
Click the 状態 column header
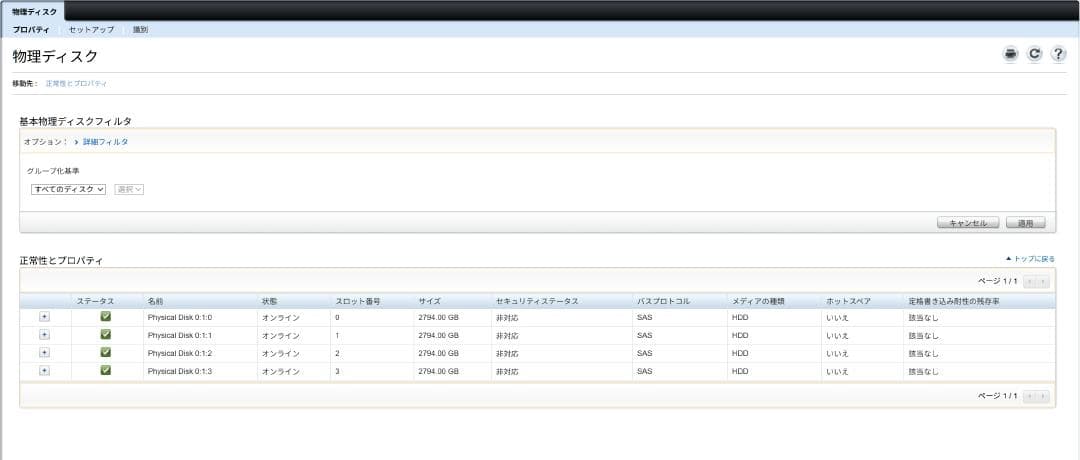[293, 301]
